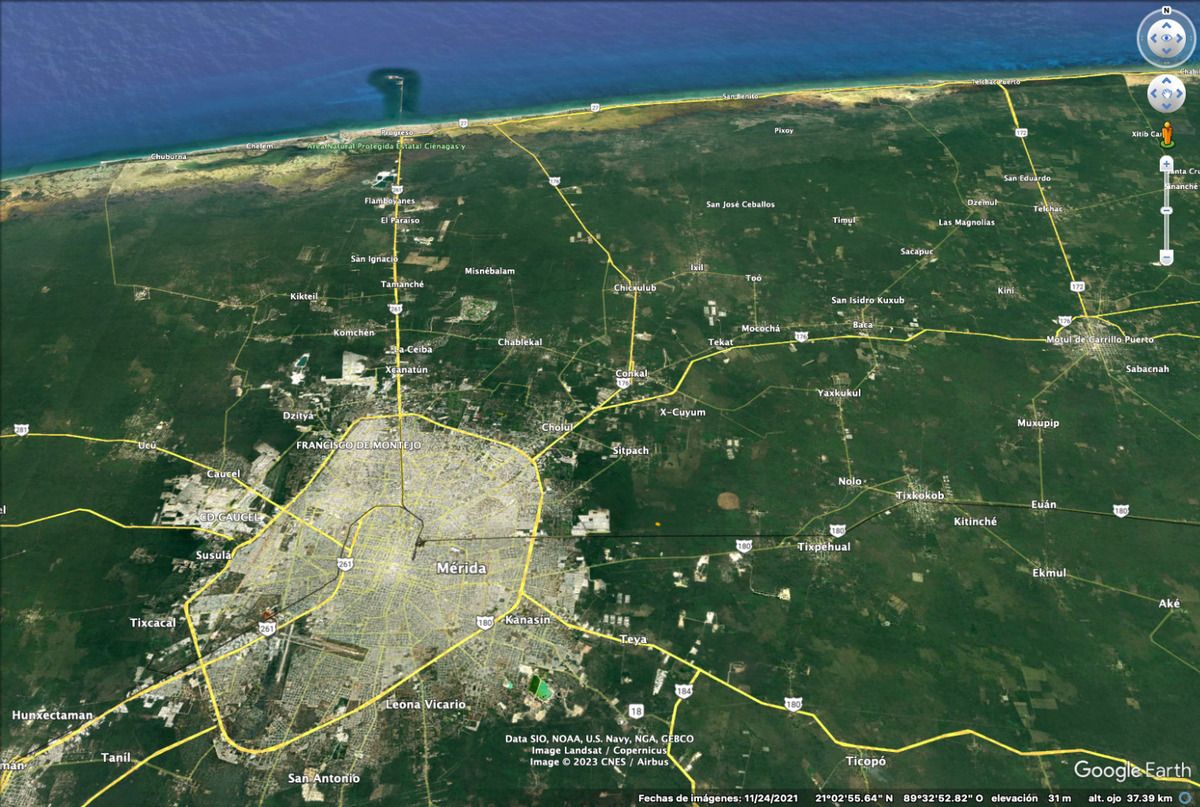Viewport: 1200px width, 807px height.
Task: Click the 180 shield beside Kanasín
Action: 484,622
